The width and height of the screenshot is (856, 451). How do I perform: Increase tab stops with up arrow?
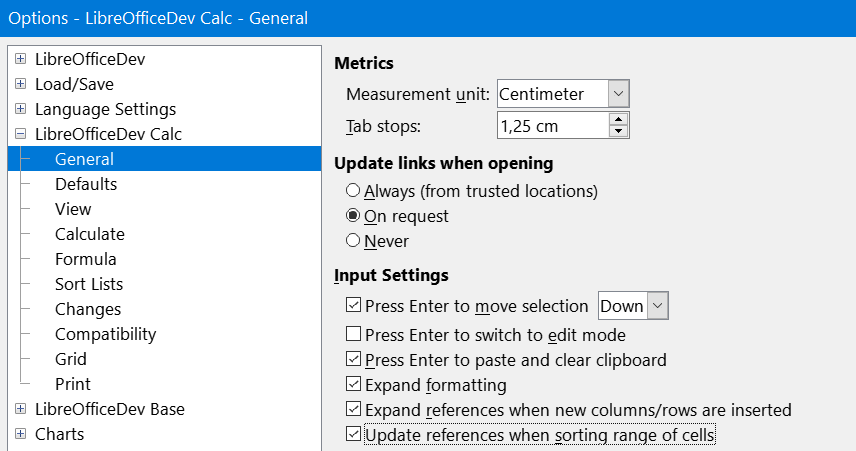619,120
